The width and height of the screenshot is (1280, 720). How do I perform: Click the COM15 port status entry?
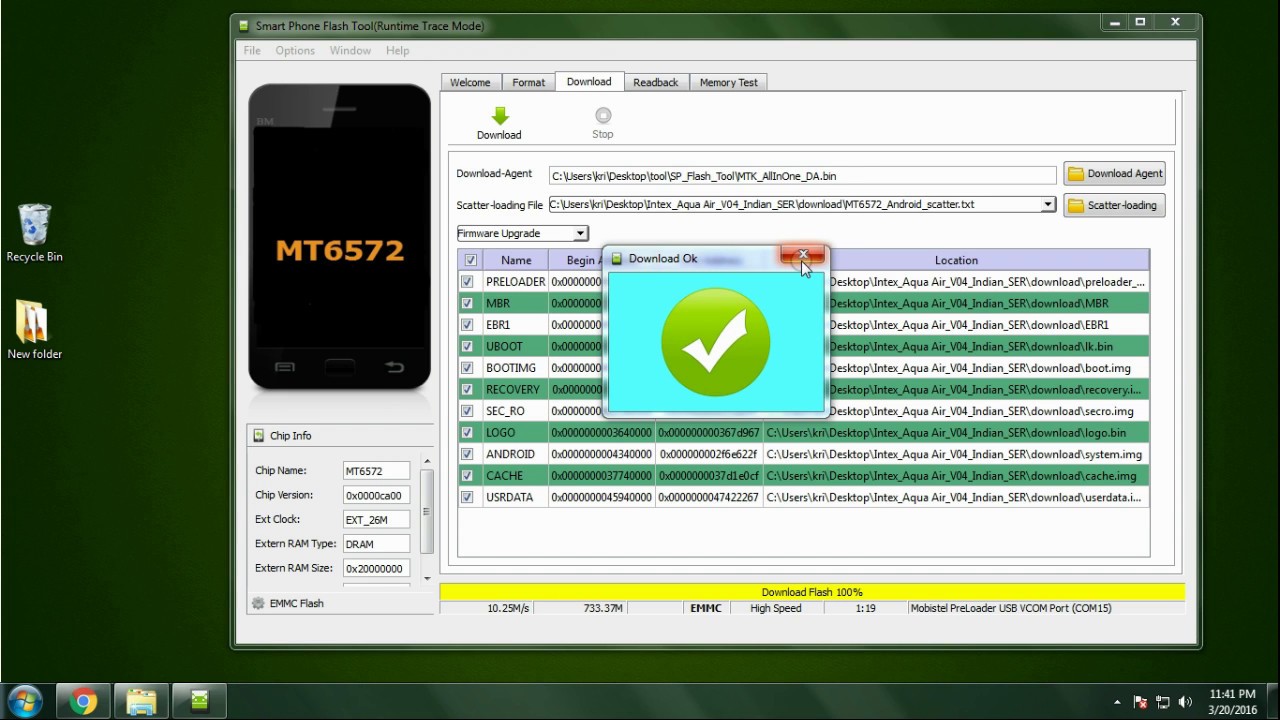1010,608
